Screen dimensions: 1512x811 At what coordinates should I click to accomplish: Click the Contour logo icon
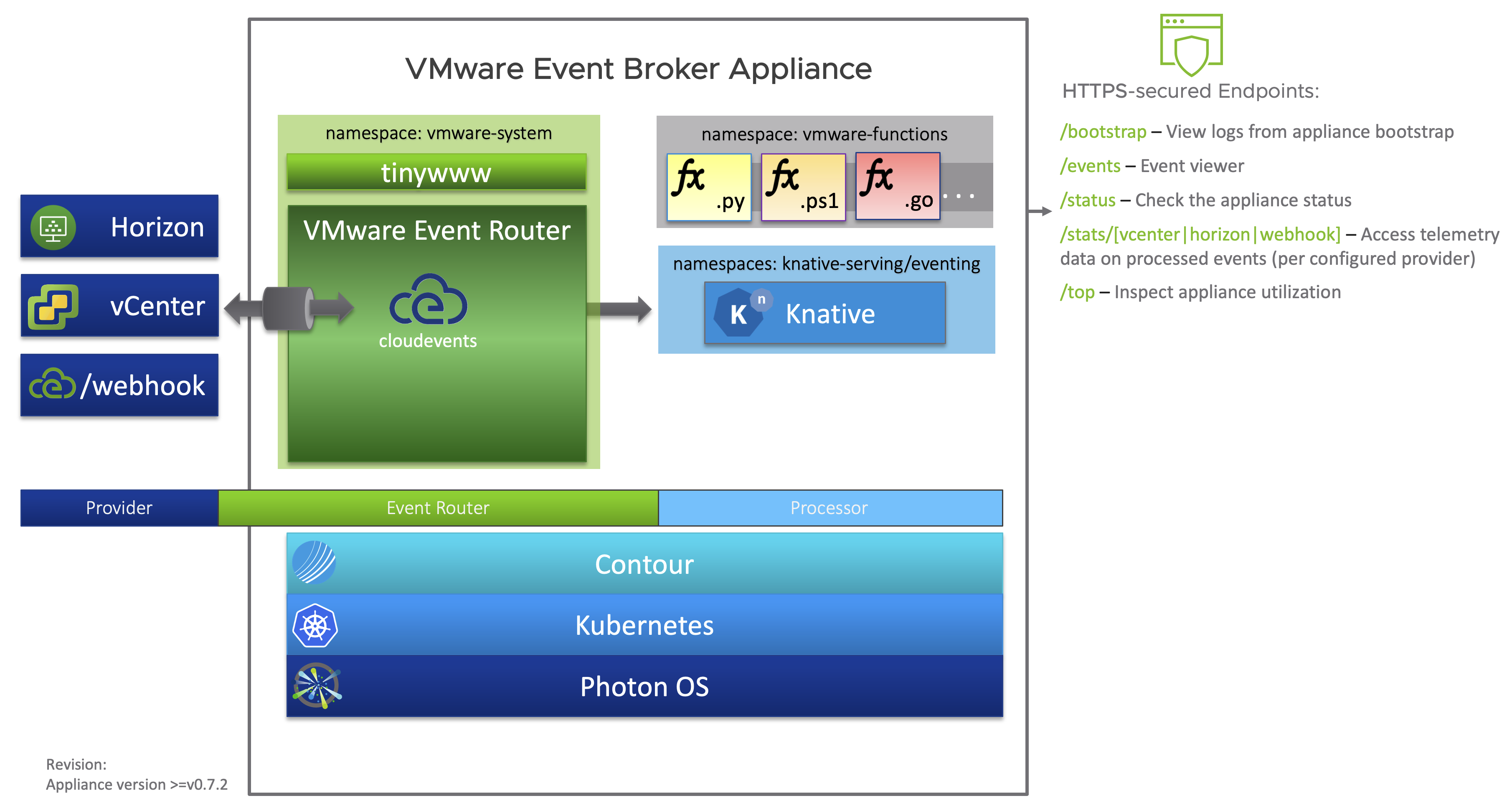tap(315, 563)
